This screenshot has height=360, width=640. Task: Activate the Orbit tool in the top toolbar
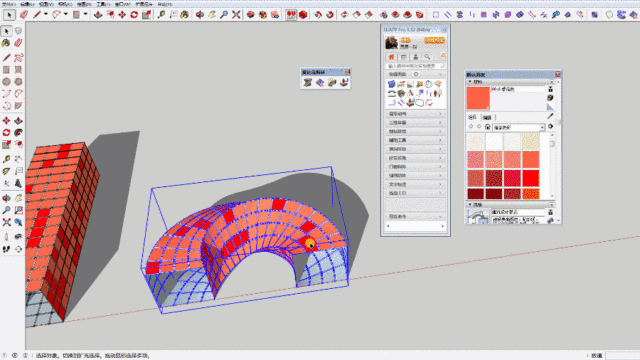[x=200, y=15]
